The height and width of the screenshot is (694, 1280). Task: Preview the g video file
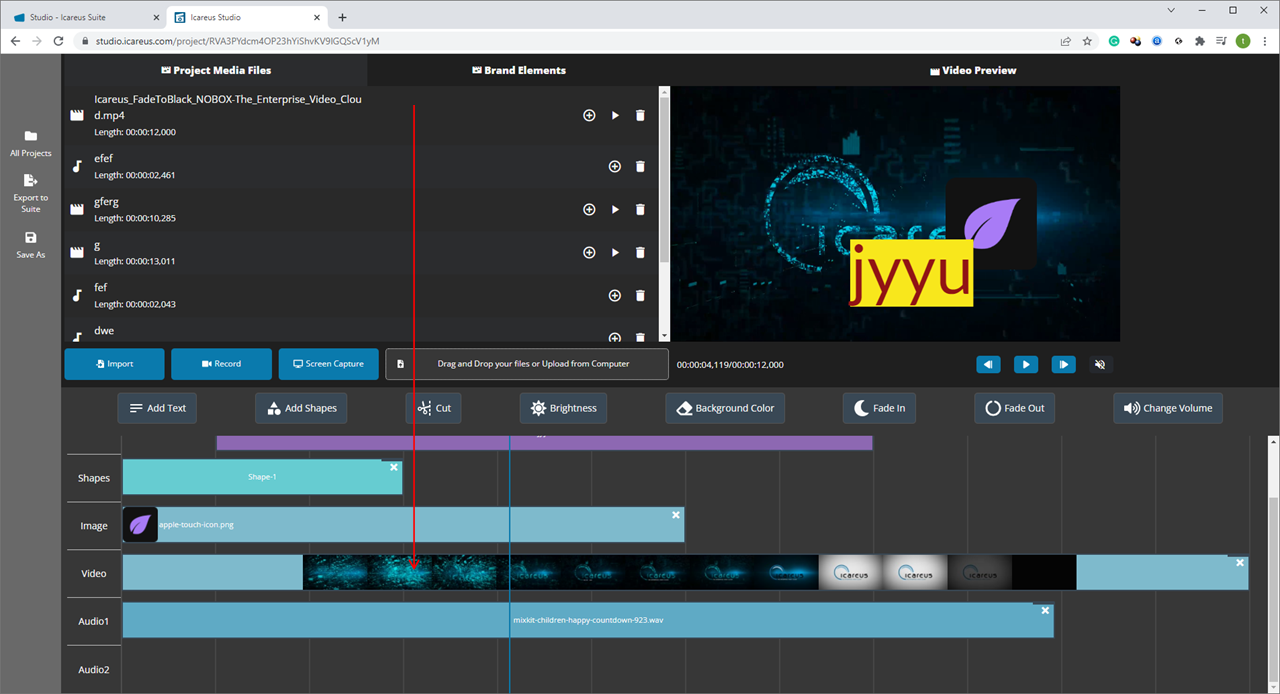[x=615, y=253]
